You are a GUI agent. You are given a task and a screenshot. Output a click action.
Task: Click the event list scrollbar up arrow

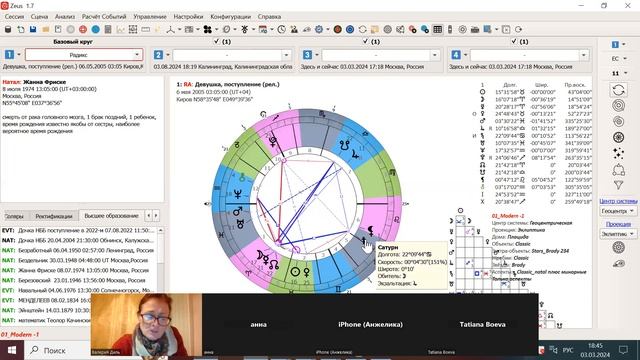click(161, 231)
